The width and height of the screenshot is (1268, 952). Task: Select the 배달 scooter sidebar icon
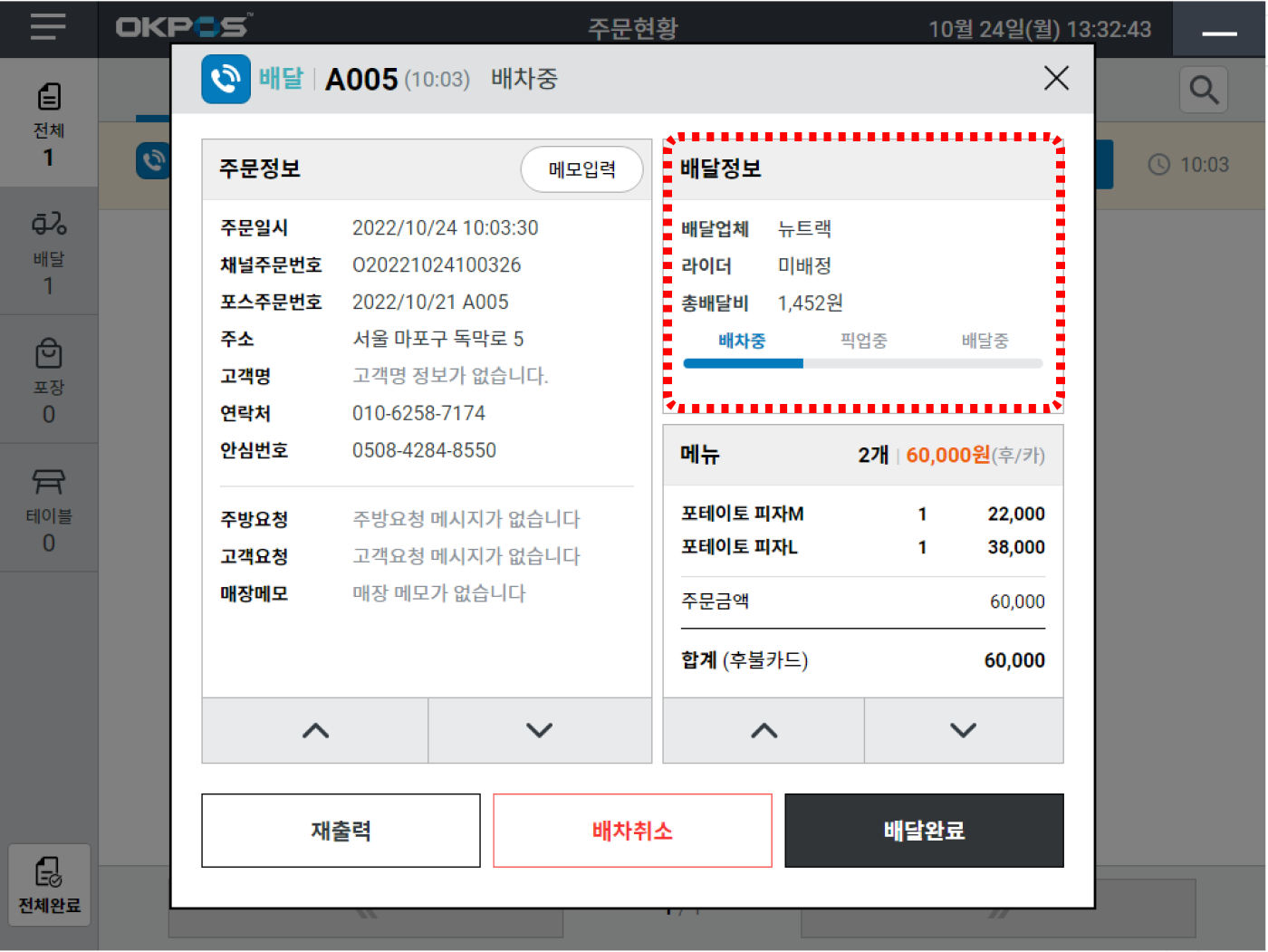tap(49, 224)
